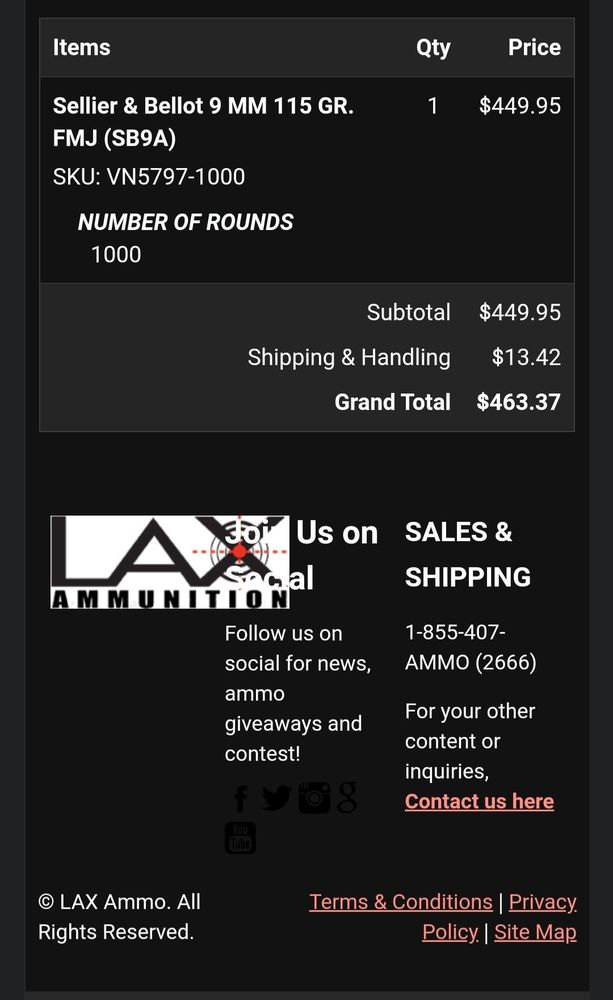Tap the 1-855-407-AMMO phone number
613x1000 pixels.
tap(470, 647)
